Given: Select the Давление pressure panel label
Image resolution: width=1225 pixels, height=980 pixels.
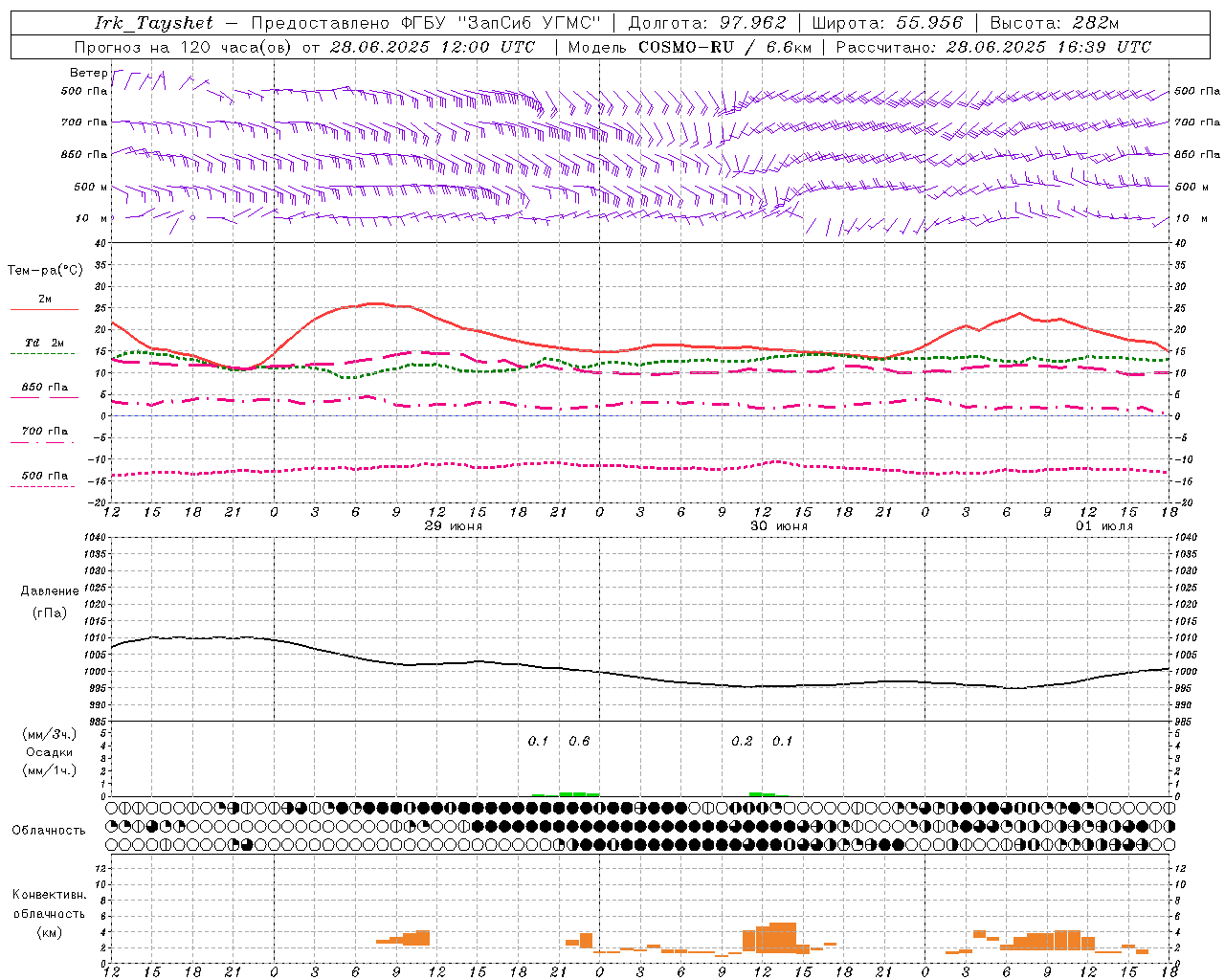Looking at the screenshot, I should pyautogui.click(x=50, y=591).
